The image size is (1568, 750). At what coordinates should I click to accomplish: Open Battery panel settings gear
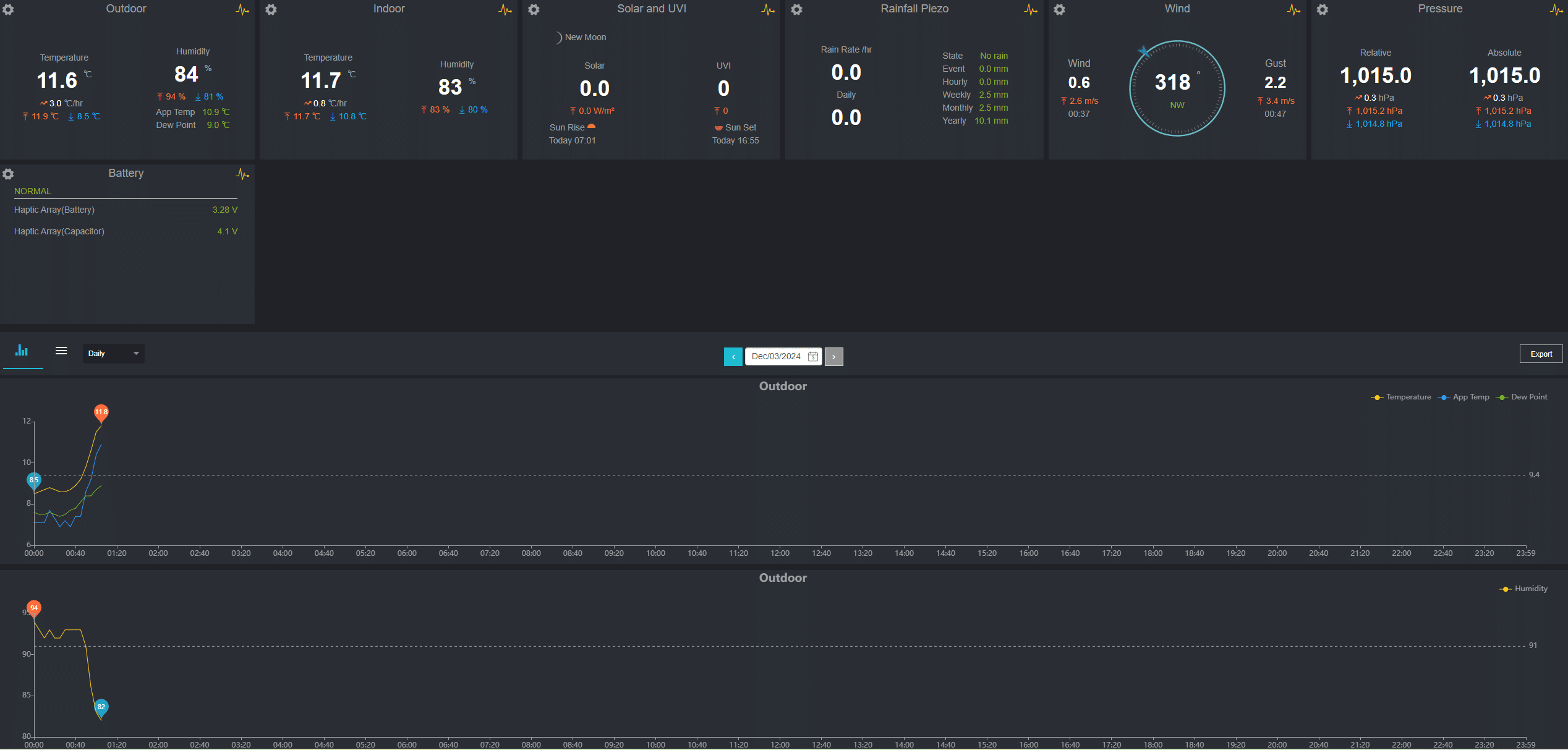(8, 174)
